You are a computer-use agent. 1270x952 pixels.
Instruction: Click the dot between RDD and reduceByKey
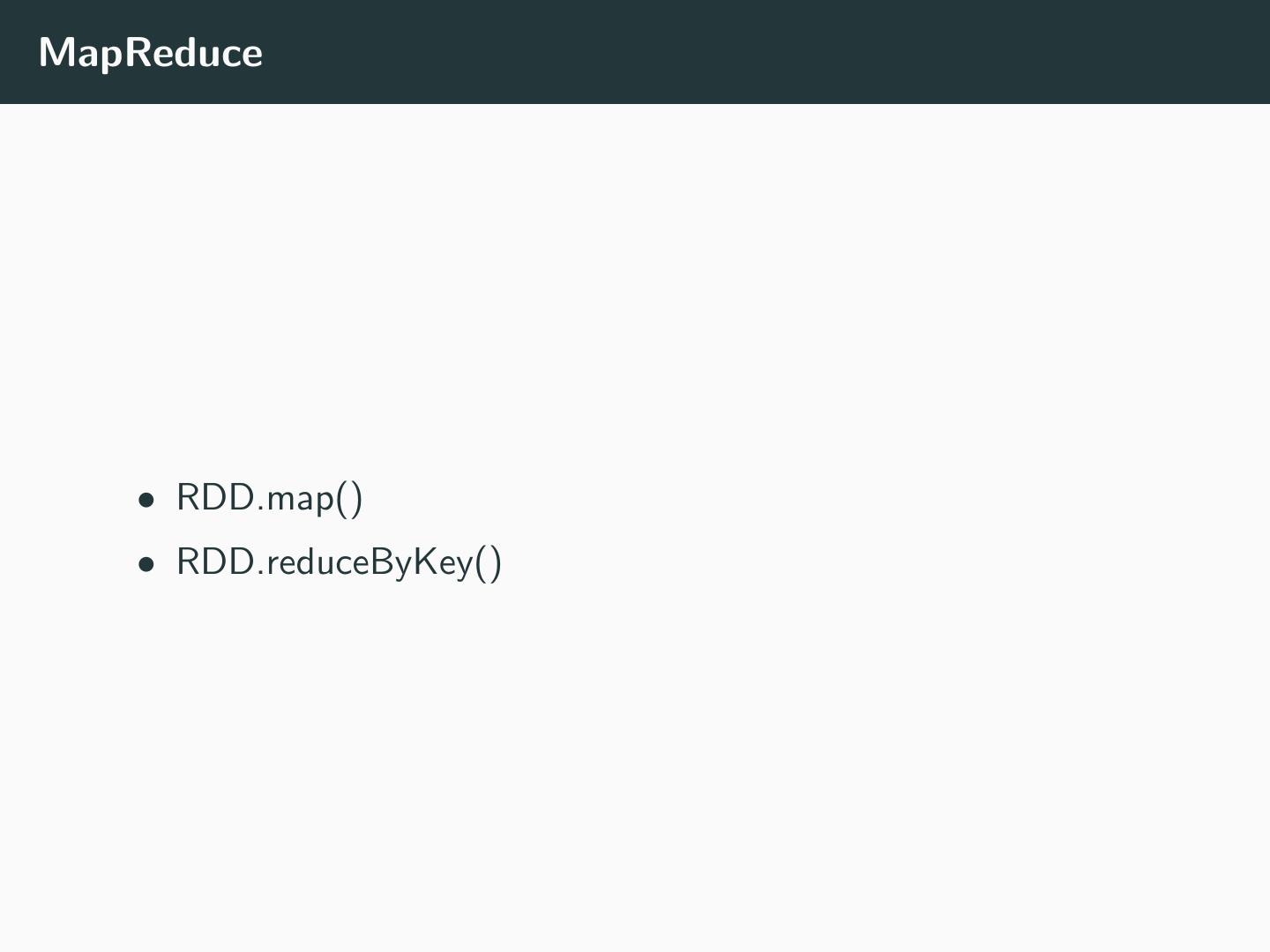click(x=261, y=574)
